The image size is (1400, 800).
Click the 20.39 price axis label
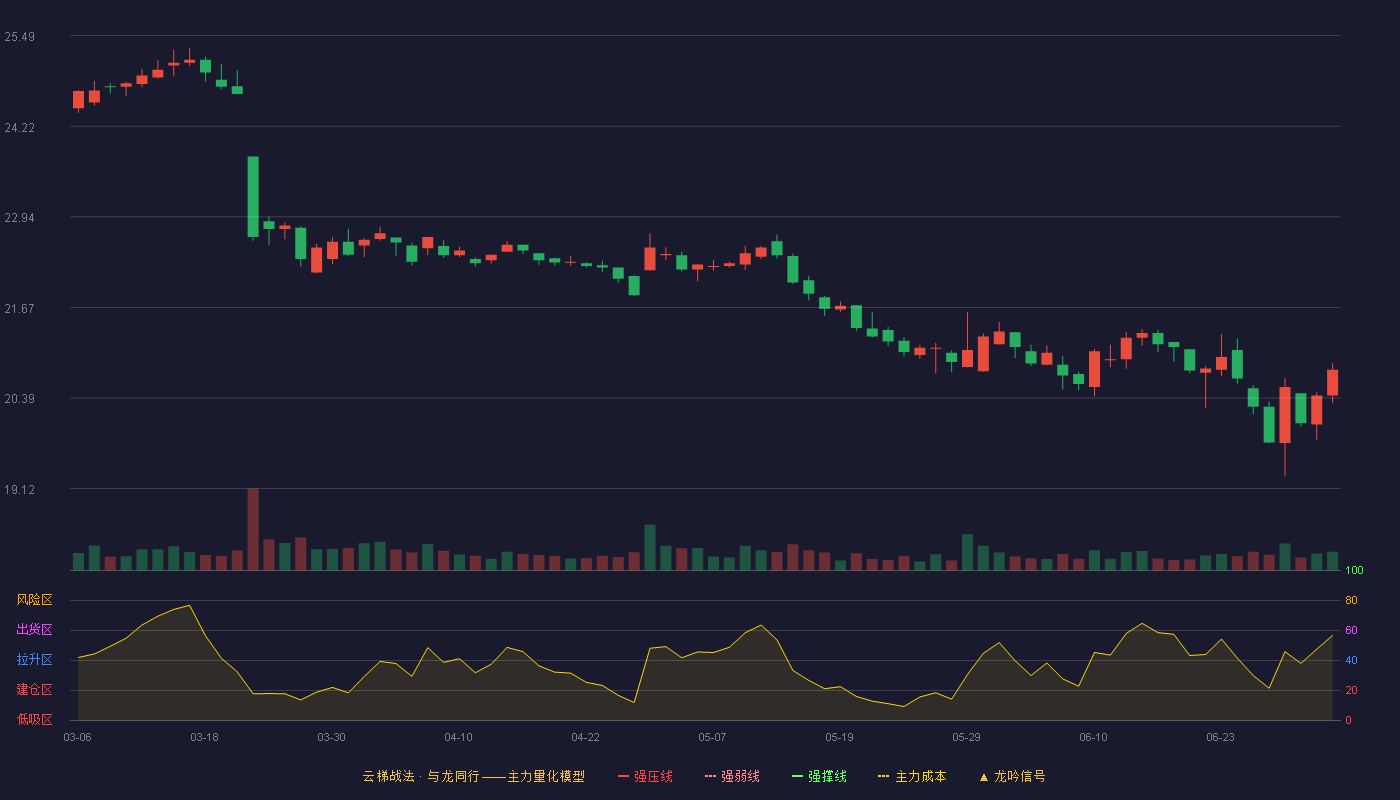point(19,399)
